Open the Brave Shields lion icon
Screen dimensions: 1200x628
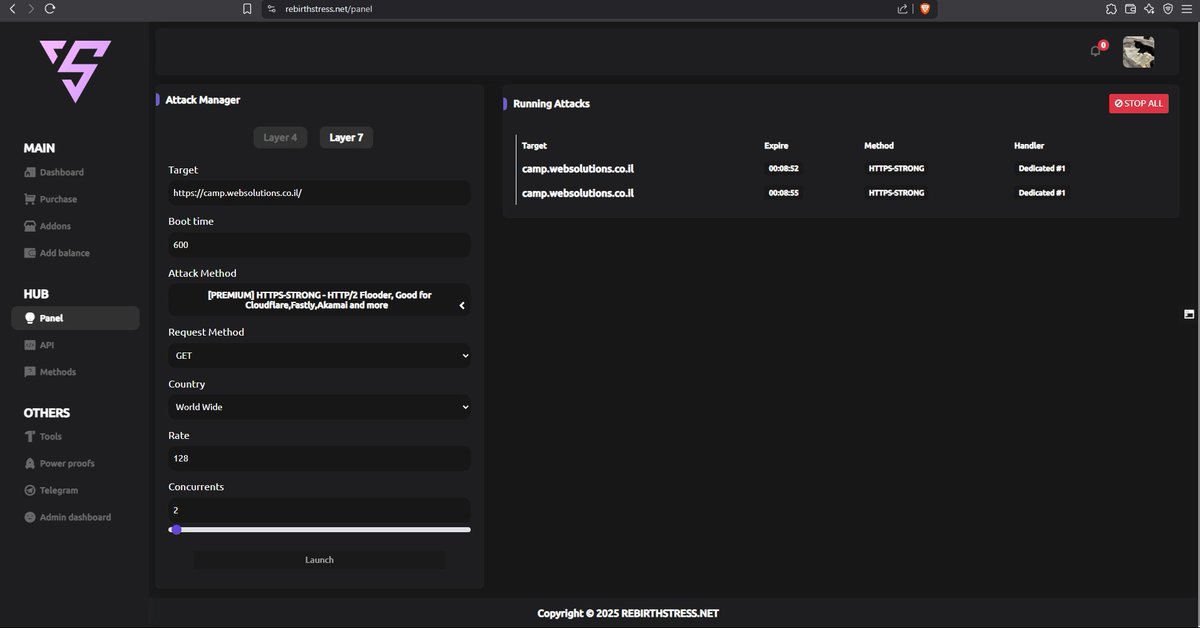tap(925, 9)
